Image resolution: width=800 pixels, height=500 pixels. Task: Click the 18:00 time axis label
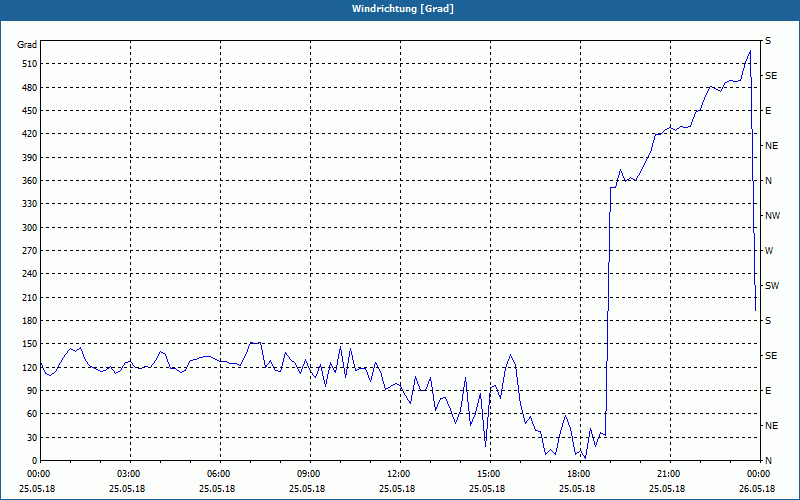point(577,473)
